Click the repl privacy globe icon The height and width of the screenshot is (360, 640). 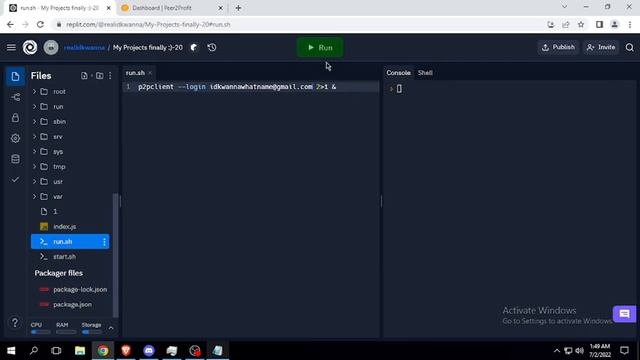pyautogui.click(x=194, y=47)
